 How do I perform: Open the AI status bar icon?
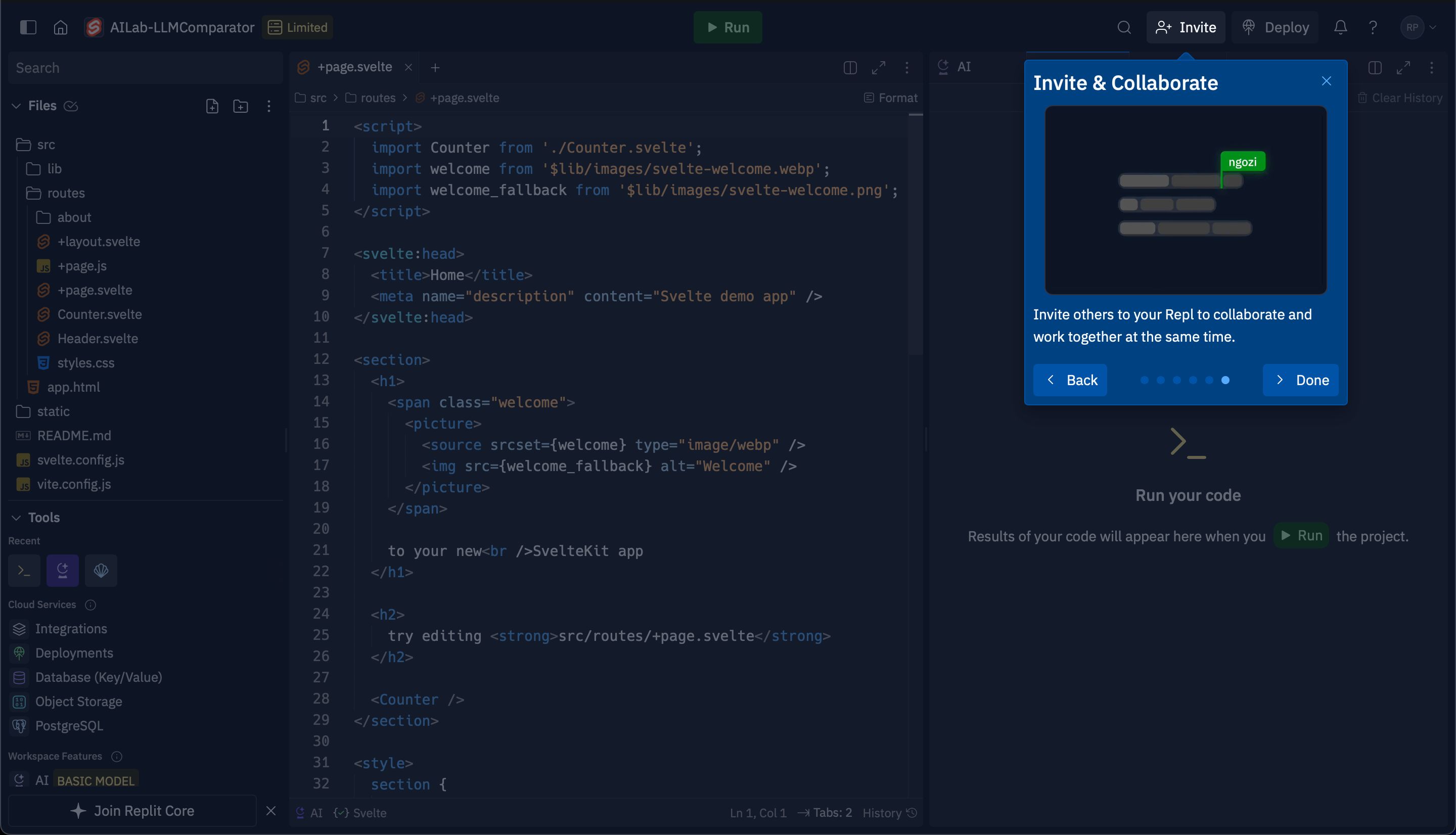[308, 813]
